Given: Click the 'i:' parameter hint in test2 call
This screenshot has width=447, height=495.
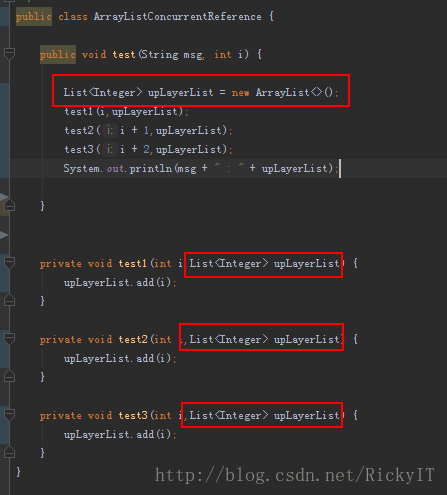Looking at the screenshot, I should 110,130.
